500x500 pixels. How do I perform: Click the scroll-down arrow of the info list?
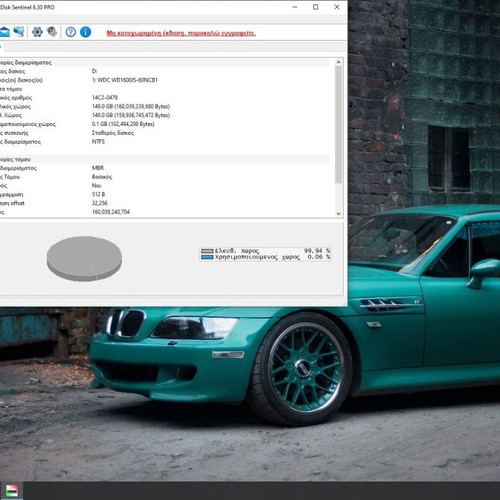point(338,214)
